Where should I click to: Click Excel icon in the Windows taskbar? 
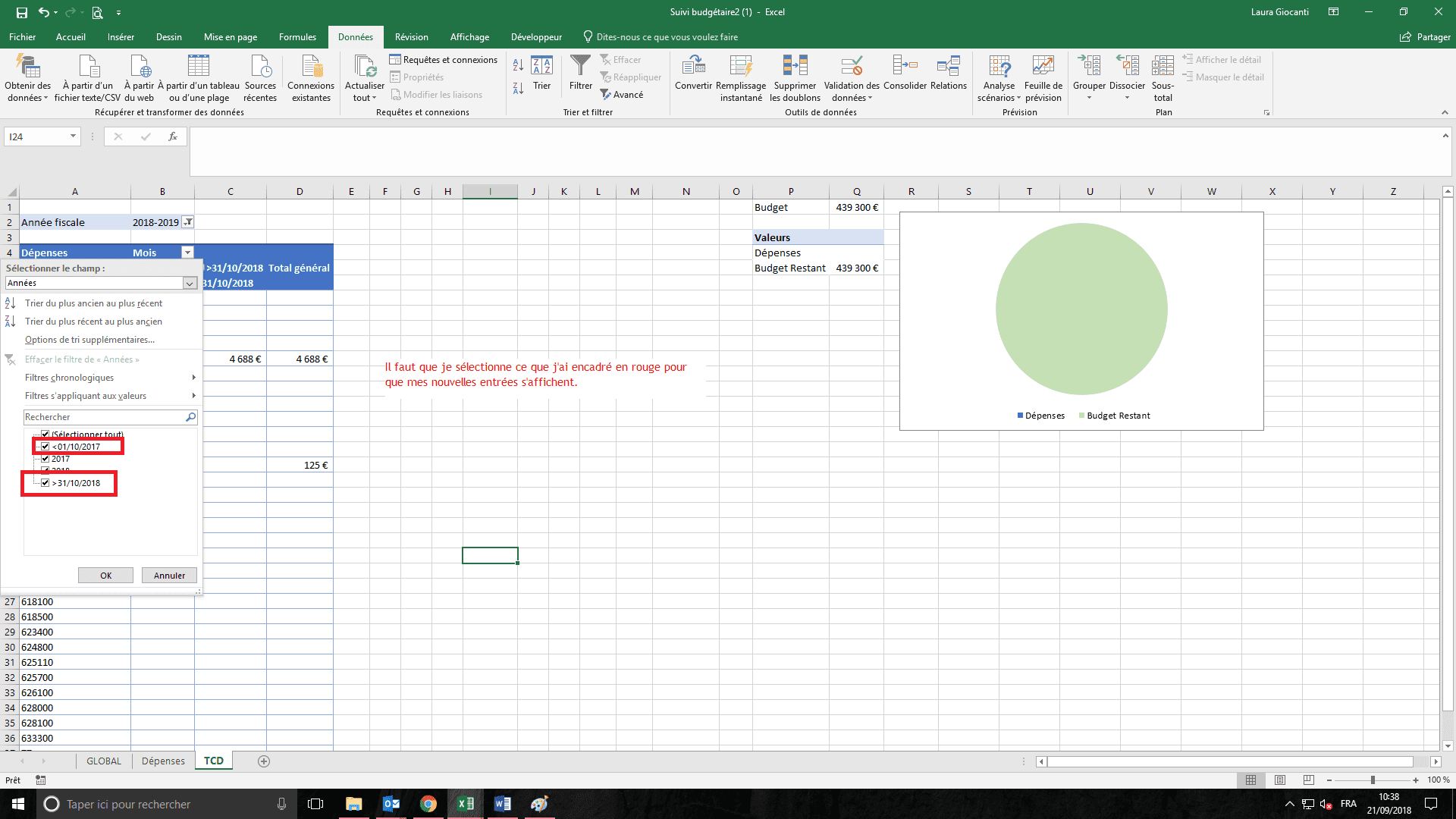(x=465, y=804)
